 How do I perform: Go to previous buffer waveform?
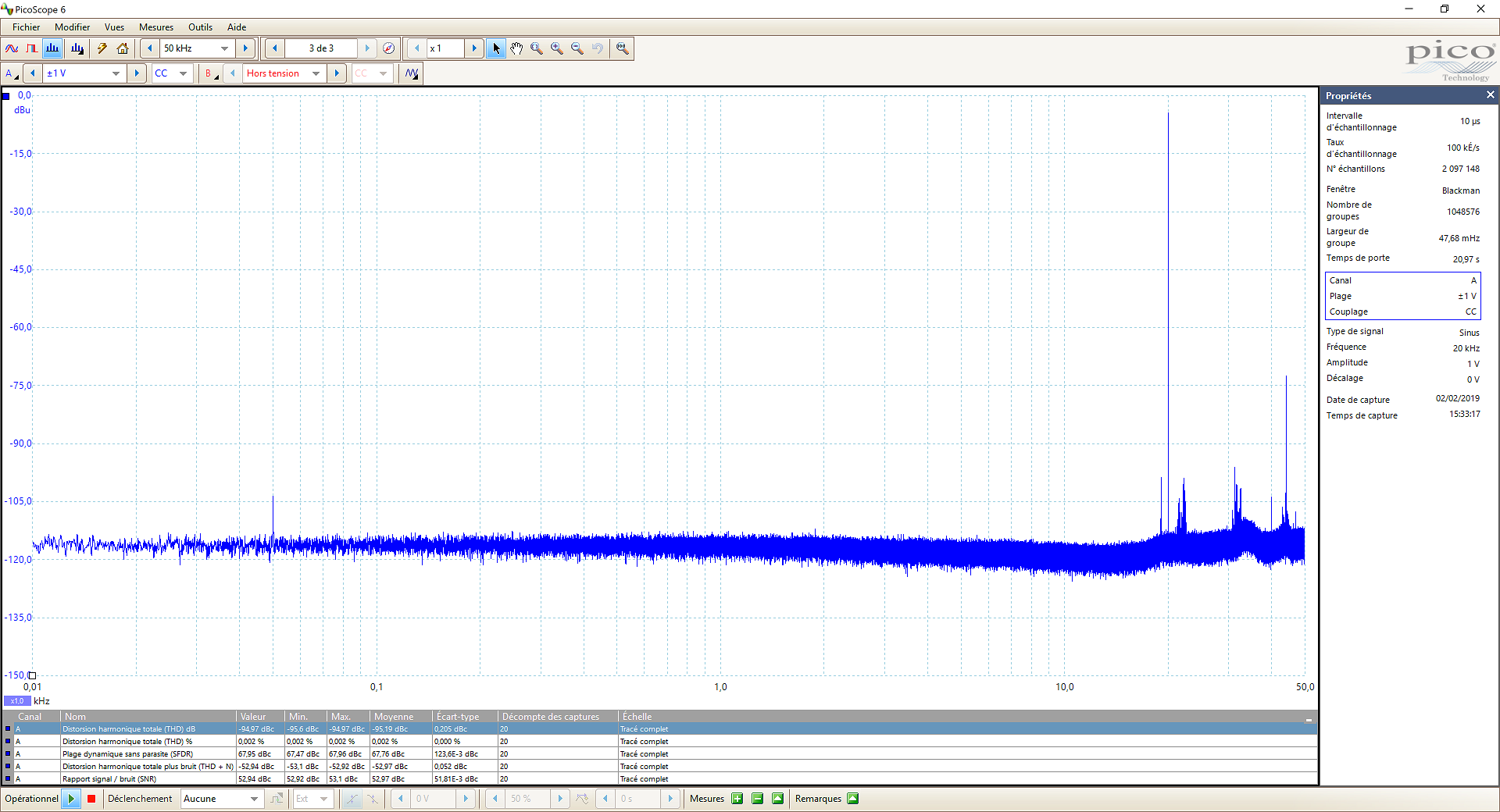[x=274, y=48]
